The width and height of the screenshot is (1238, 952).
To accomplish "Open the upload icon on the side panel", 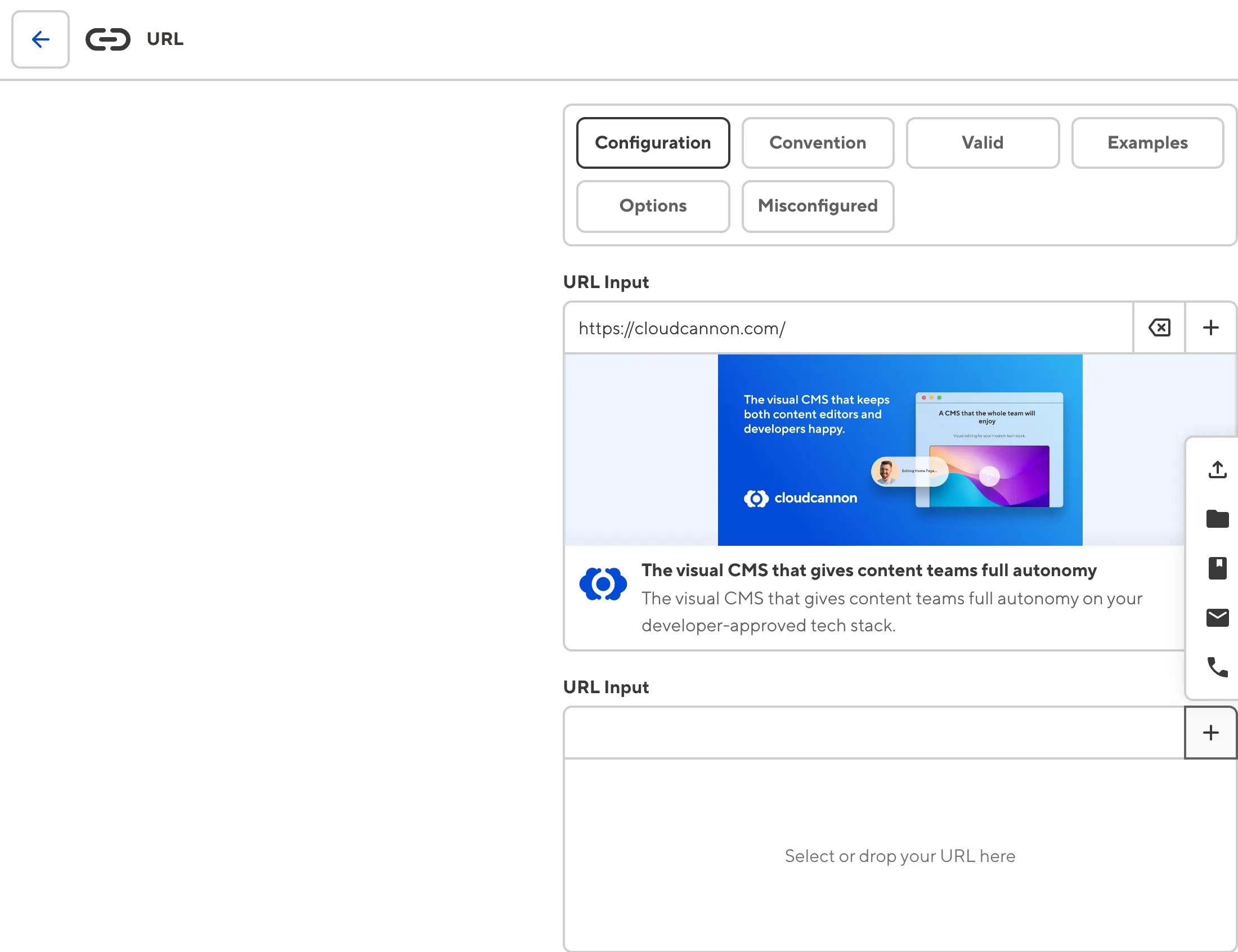I will point(1217,469).
